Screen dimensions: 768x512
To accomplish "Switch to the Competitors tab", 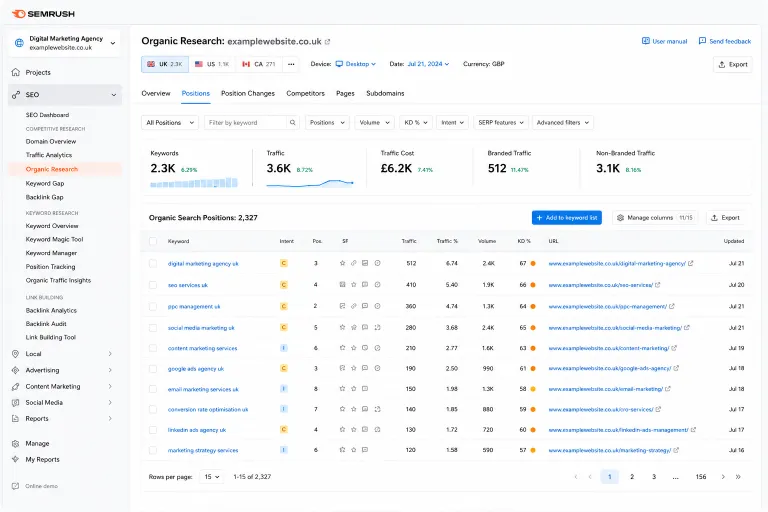I will coord(305,93).
